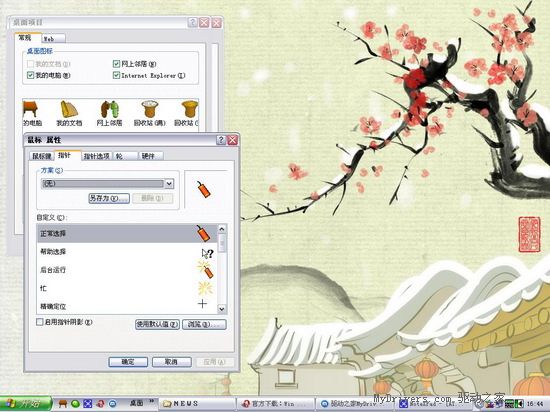550x412 pixels.
Task: Click NEWS folder taskbar button
Action: click(x=196, y=404)
